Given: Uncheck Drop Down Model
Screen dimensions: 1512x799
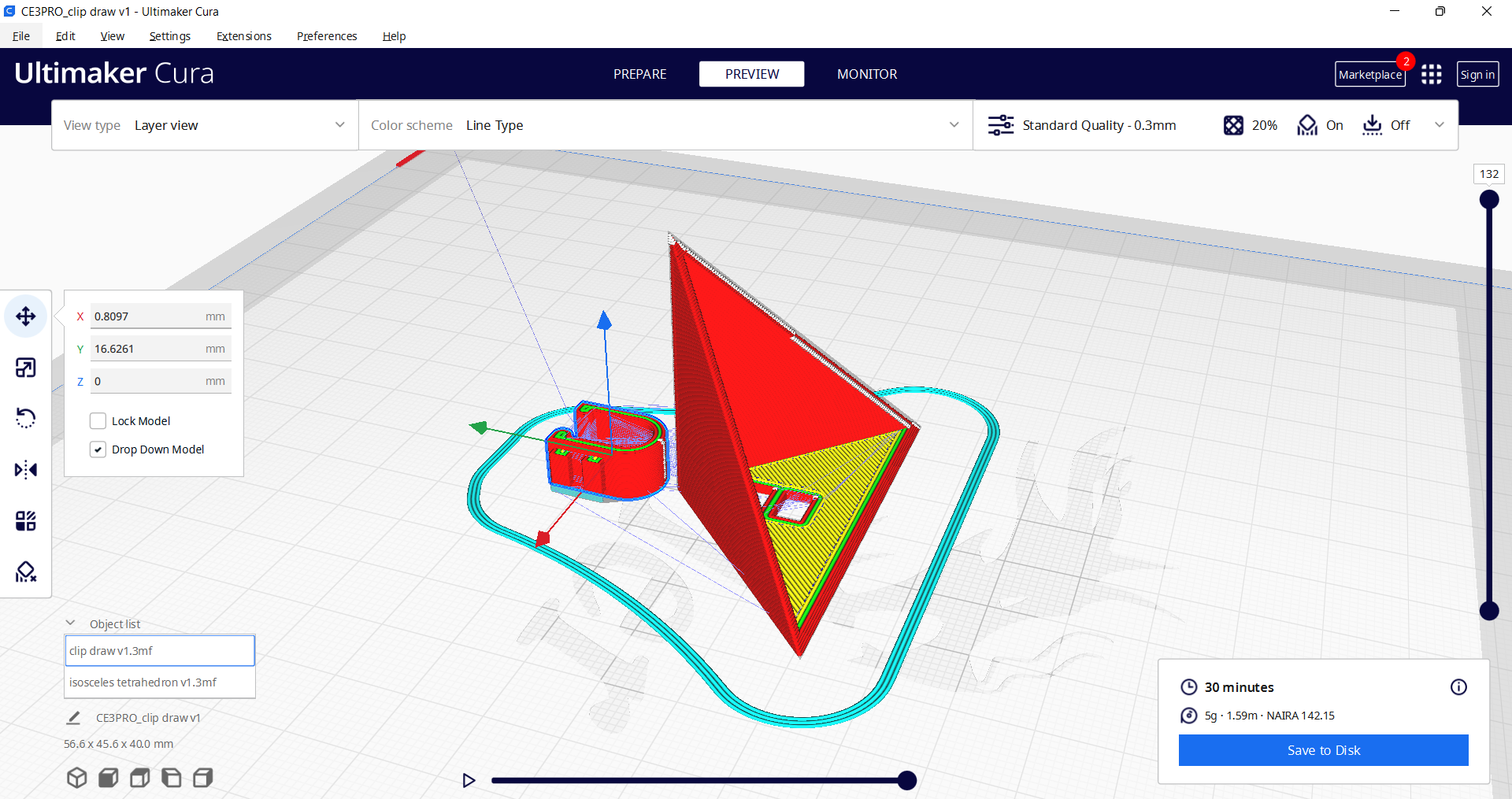Looking at the screenshot, I should point(98,449).
